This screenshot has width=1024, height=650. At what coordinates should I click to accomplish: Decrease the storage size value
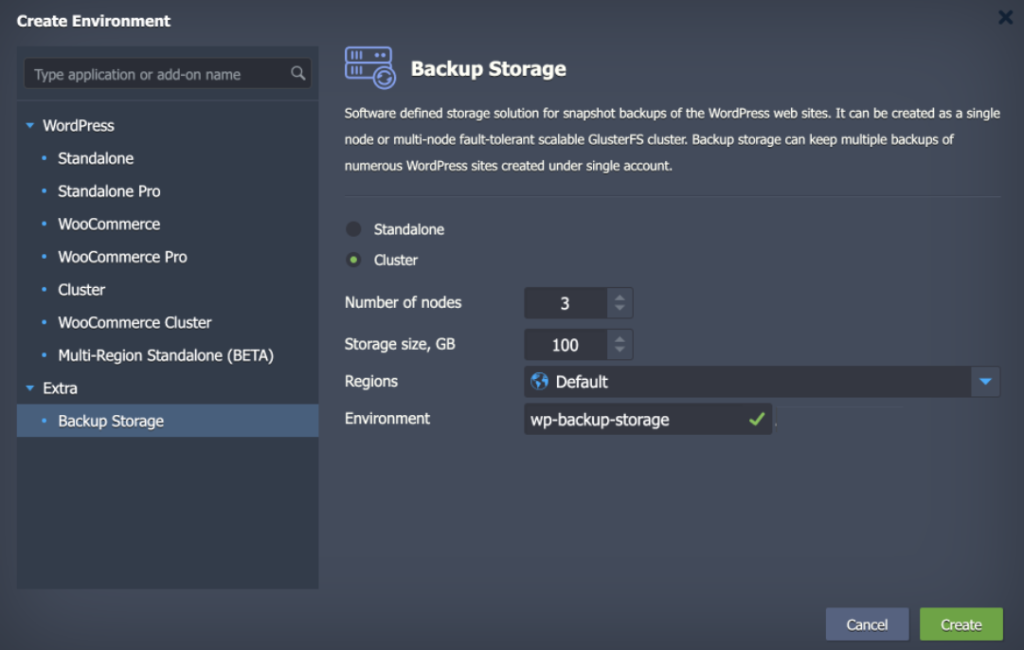(620, 350)
